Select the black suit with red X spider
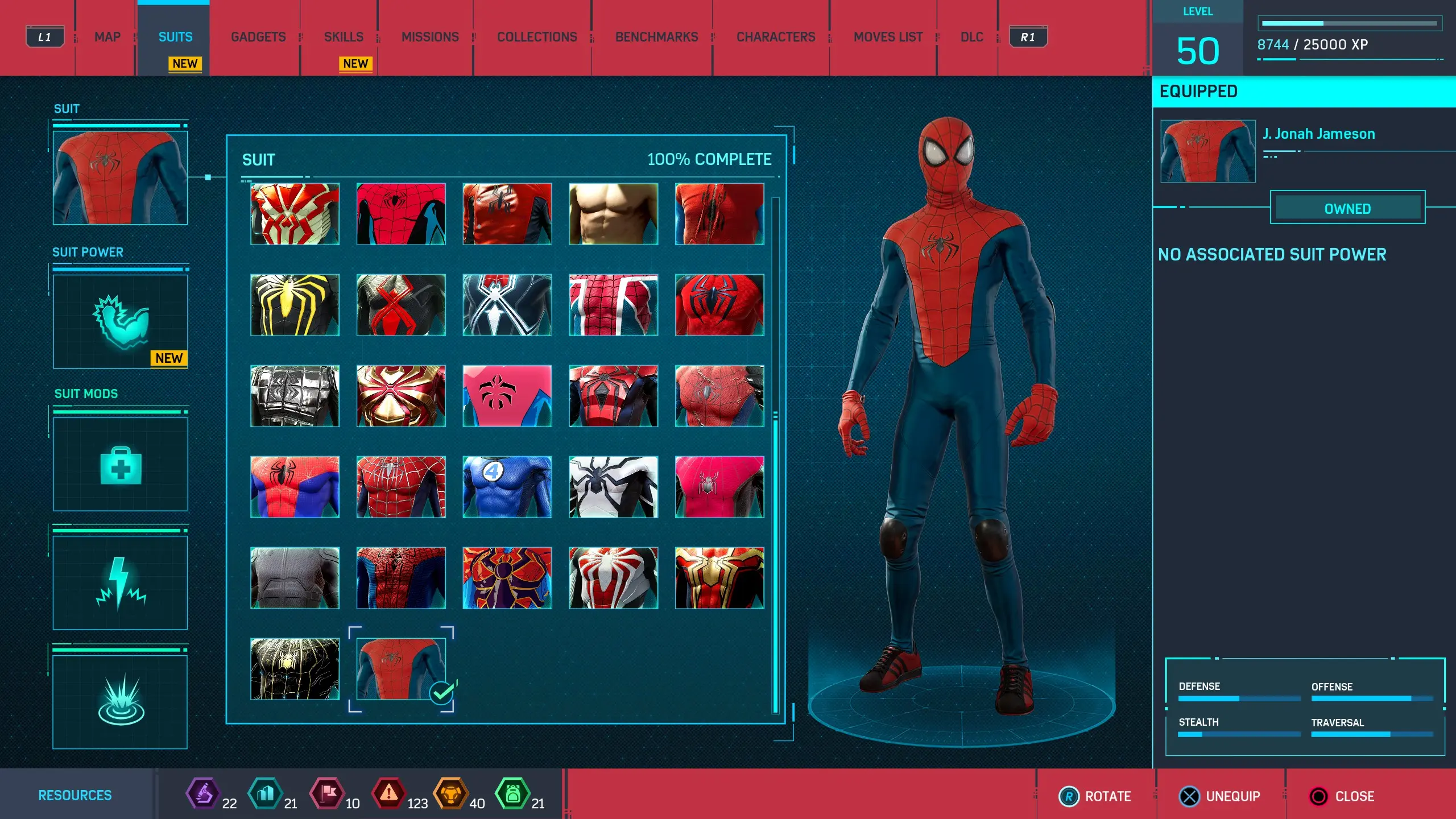This screenshot has height=819, width=1456. pos(401,305)
